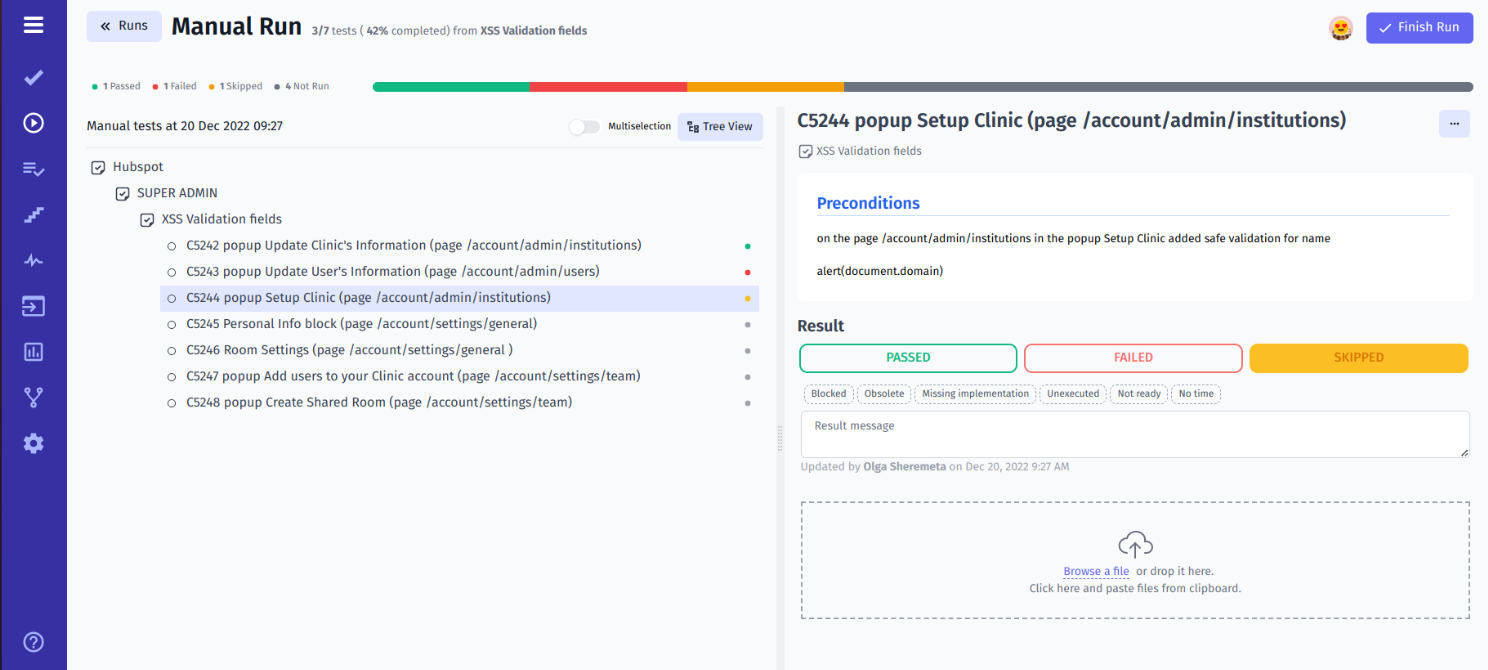This screenshot has width=1488, height=670.
Task: Open the Test Runs play icon in sidebar
Action: (33, 122)
